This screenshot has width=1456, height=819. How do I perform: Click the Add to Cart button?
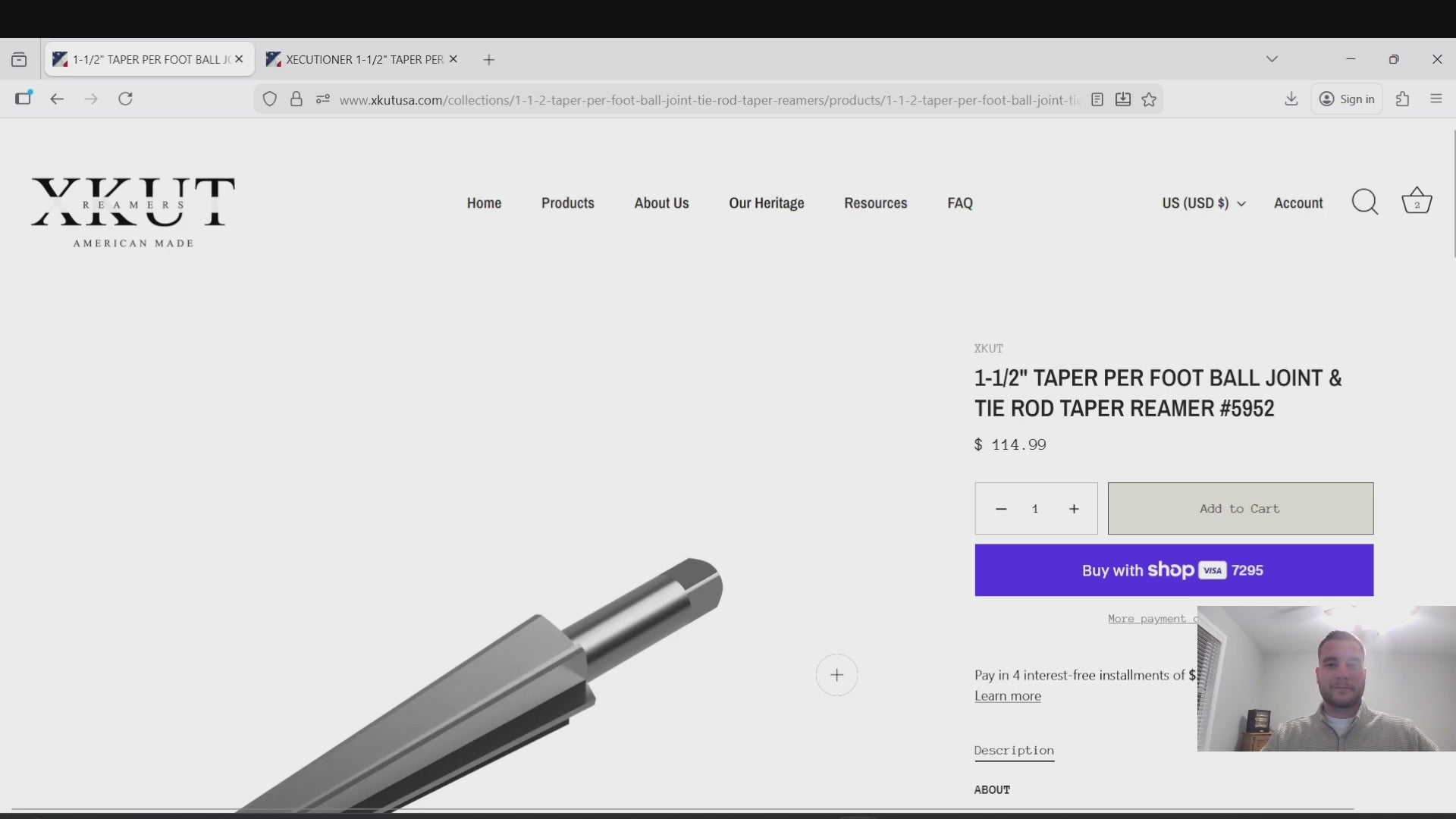(x=1241, y=509)
